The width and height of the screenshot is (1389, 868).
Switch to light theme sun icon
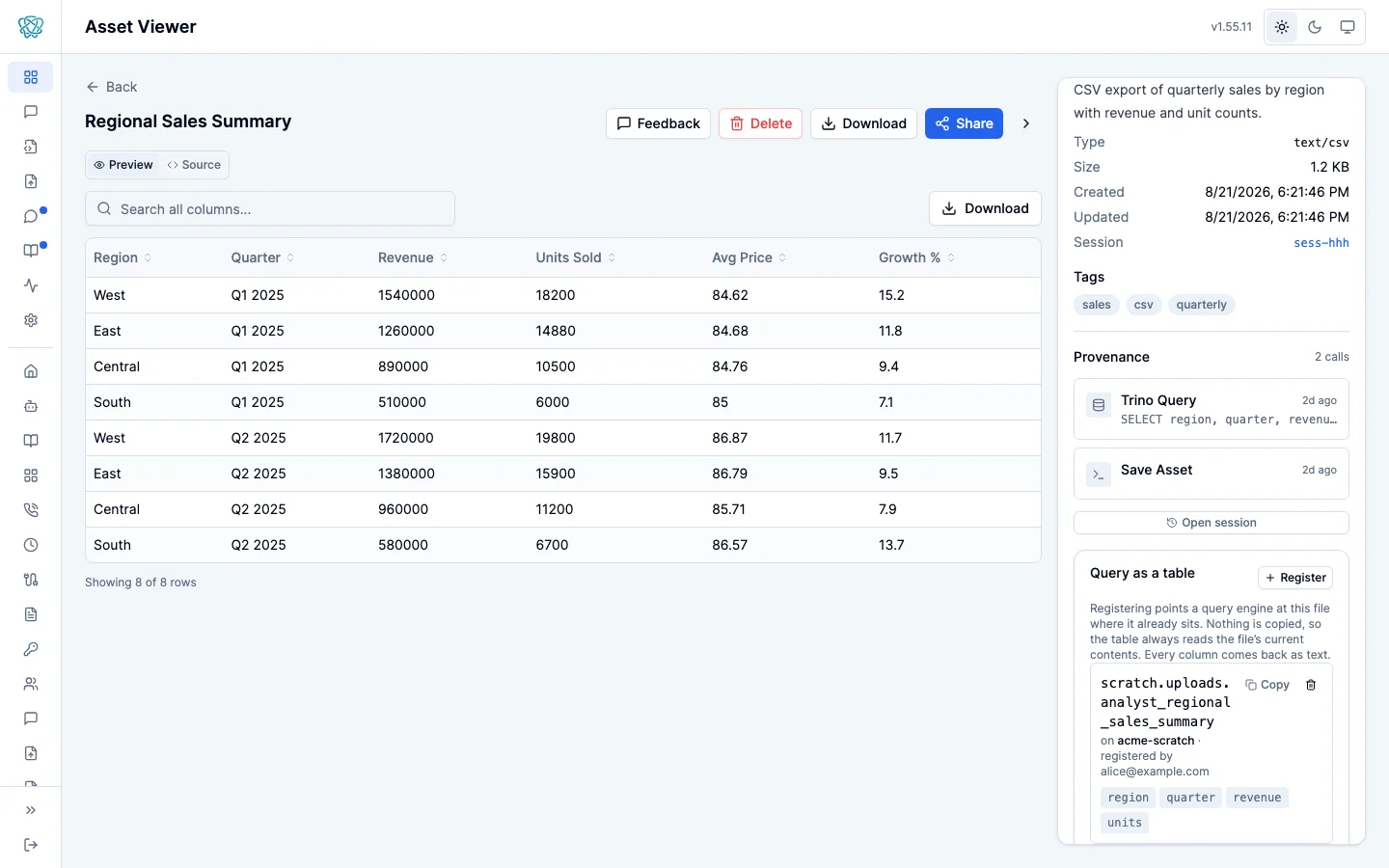coord(1282,27)
